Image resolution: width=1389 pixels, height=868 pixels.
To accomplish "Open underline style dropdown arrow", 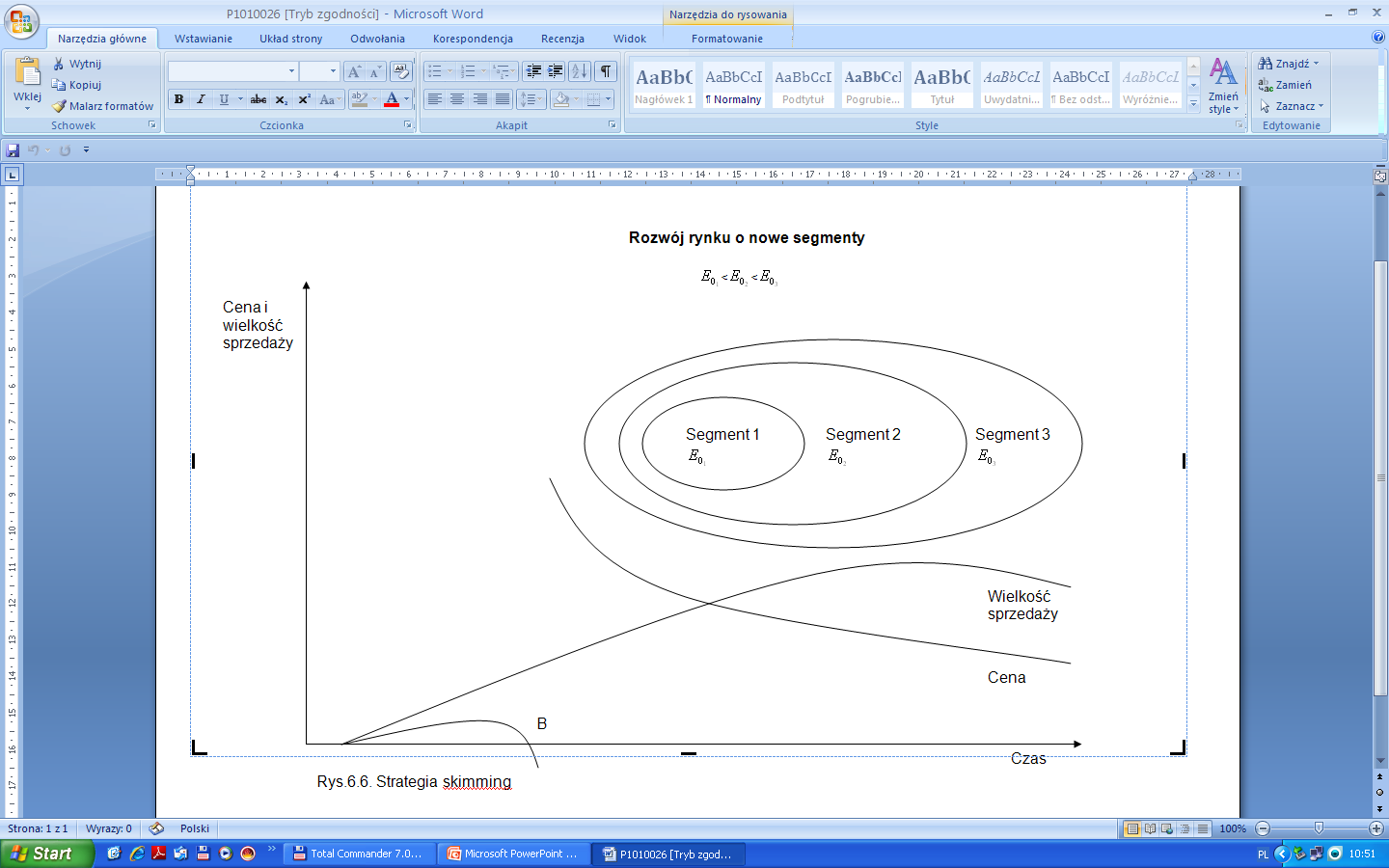I will click(x=240, y=99).
